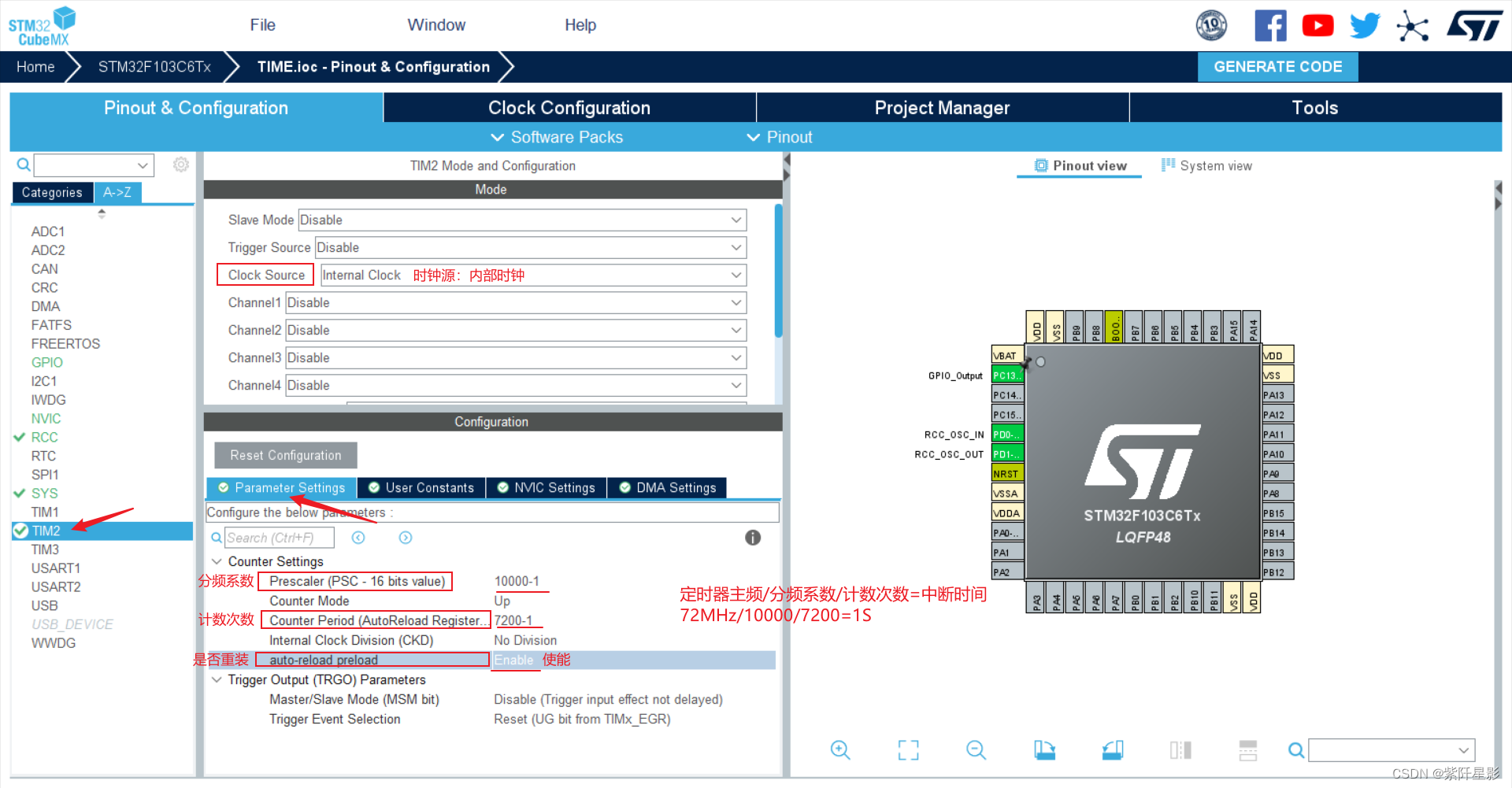The image size is (1512, 788).
Task: Select the PD0 RCC_OSC_IN pin
Action: [x=1007, y=435]
